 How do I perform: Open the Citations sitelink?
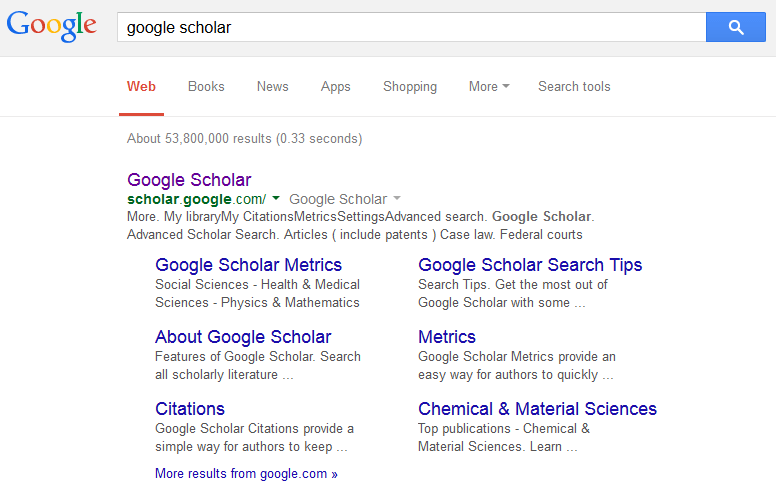pos(190,409)
